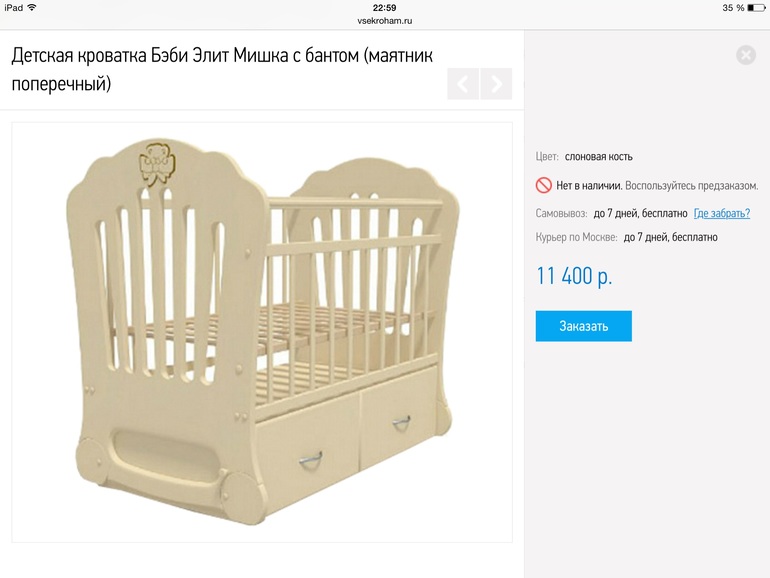770x578 pixels.
Task: Tap the Wi-Fi status icon
Action: tap(32, 7)
